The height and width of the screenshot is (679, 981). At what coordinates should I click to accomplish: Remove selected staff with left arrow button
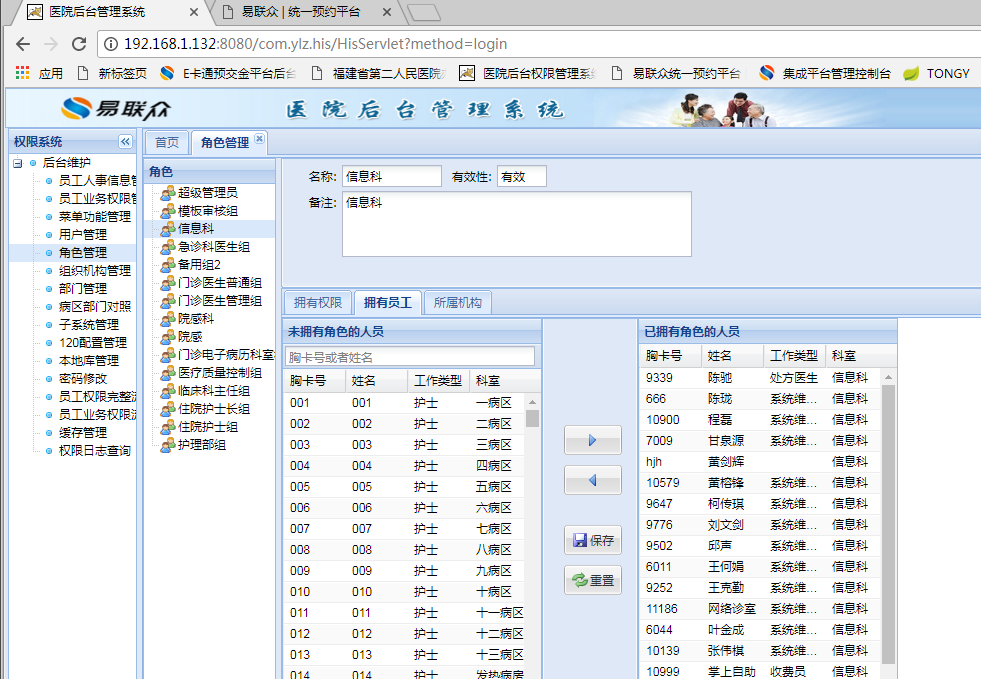(x=592, y=481)
